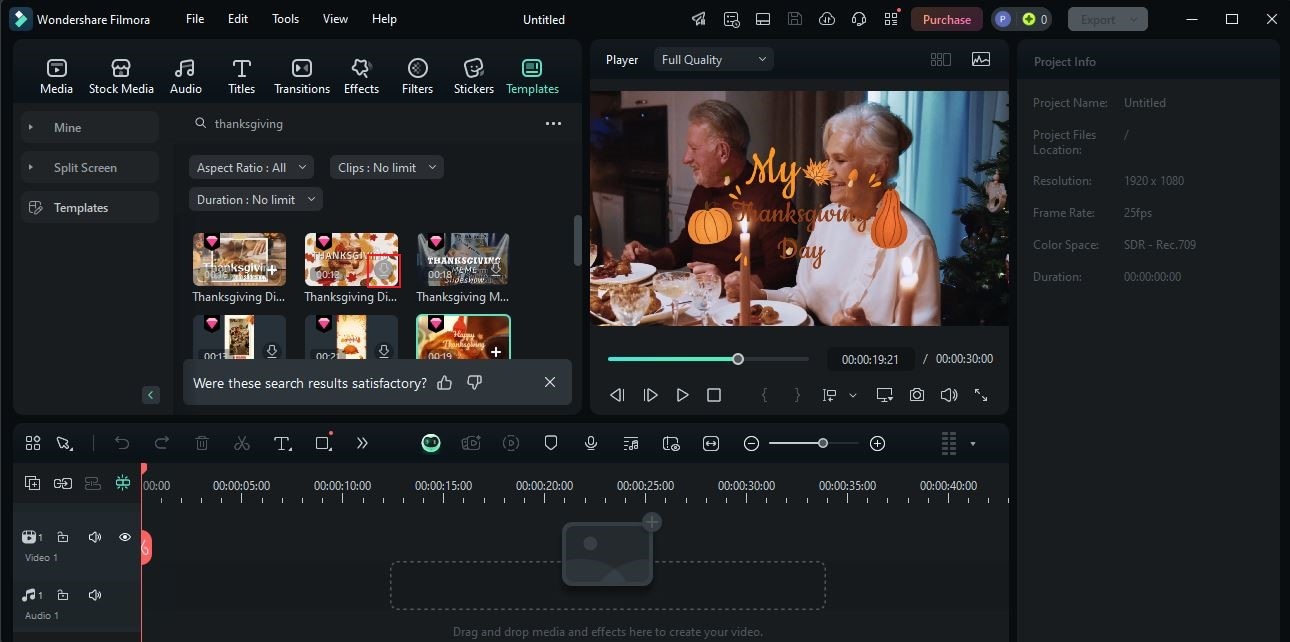
Task: Open search more options menu
Action: coord(553,124)
